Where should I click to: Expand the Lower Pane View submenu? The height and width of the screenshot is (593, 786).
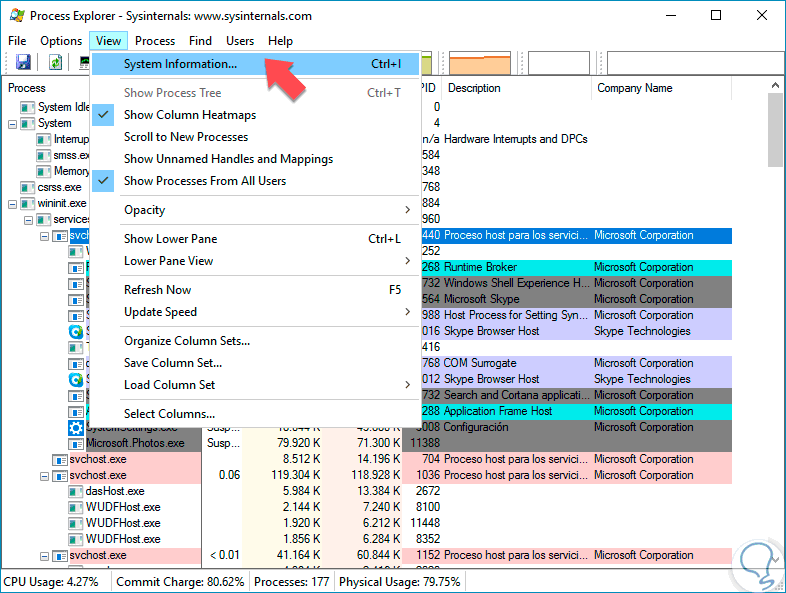(x=255, y=261)
